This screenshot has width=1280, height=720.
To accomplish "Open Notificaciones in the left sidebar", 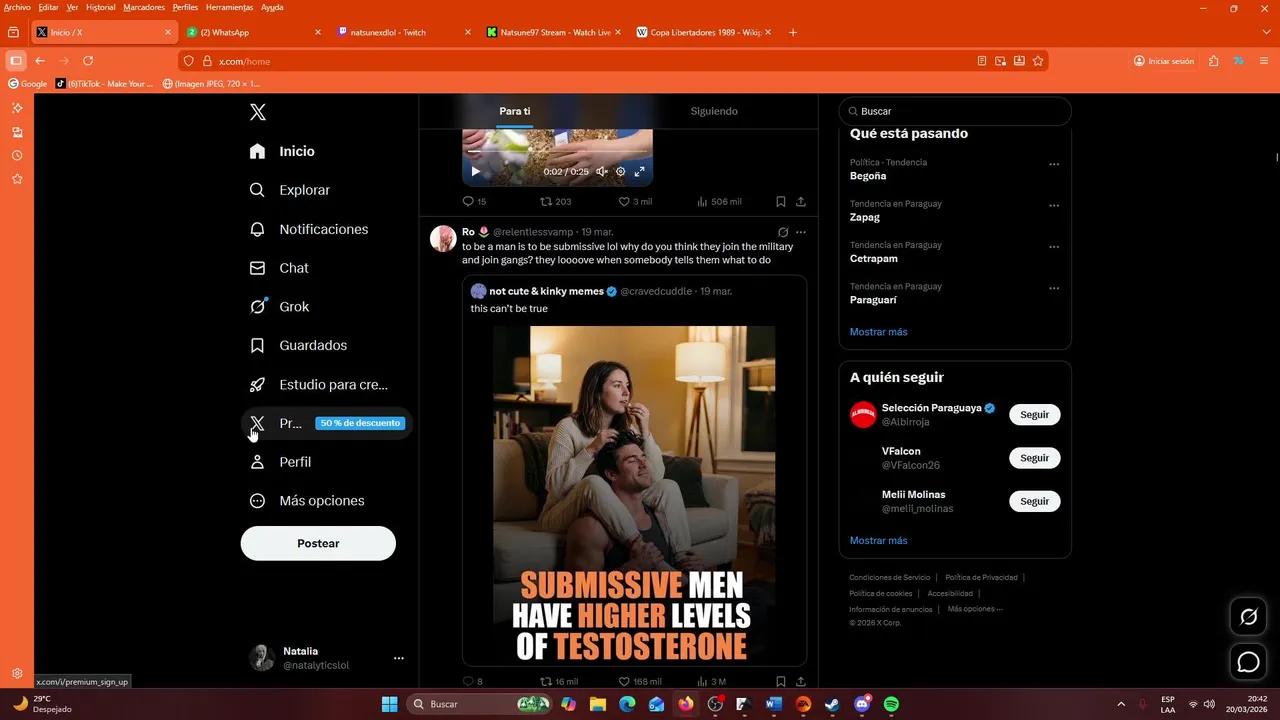I will pos(309,229).
